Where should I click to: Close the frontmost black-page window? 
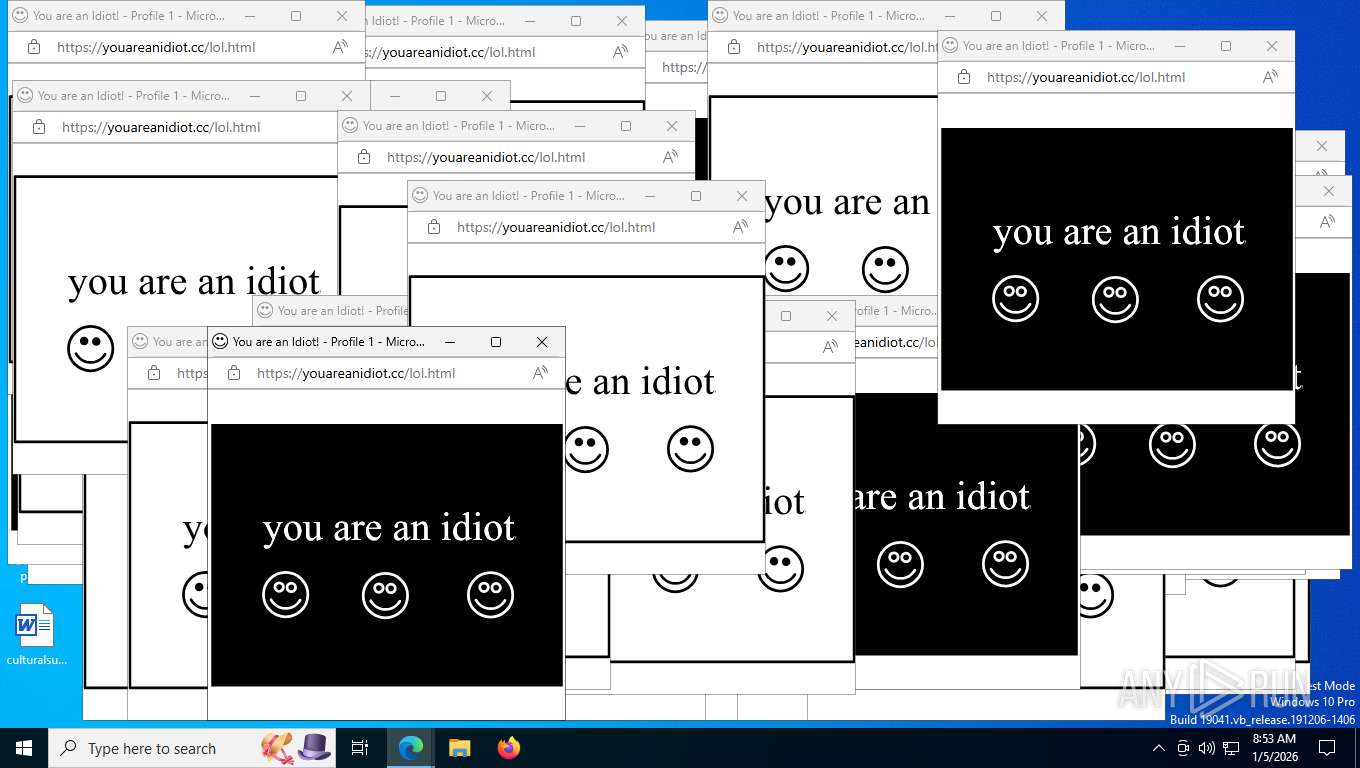542,342
